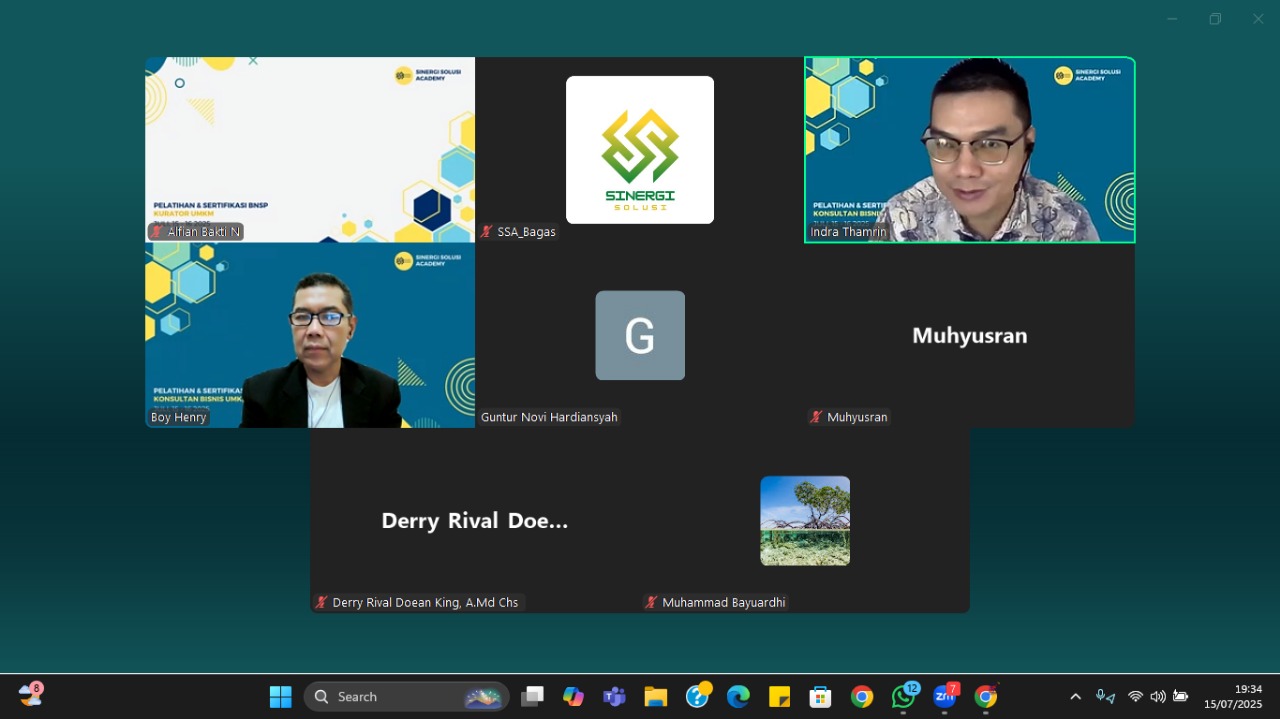Screen dimensions: 1280x719
Task: Open Sticky Notes from the taskbar
Action: point(779,697)
